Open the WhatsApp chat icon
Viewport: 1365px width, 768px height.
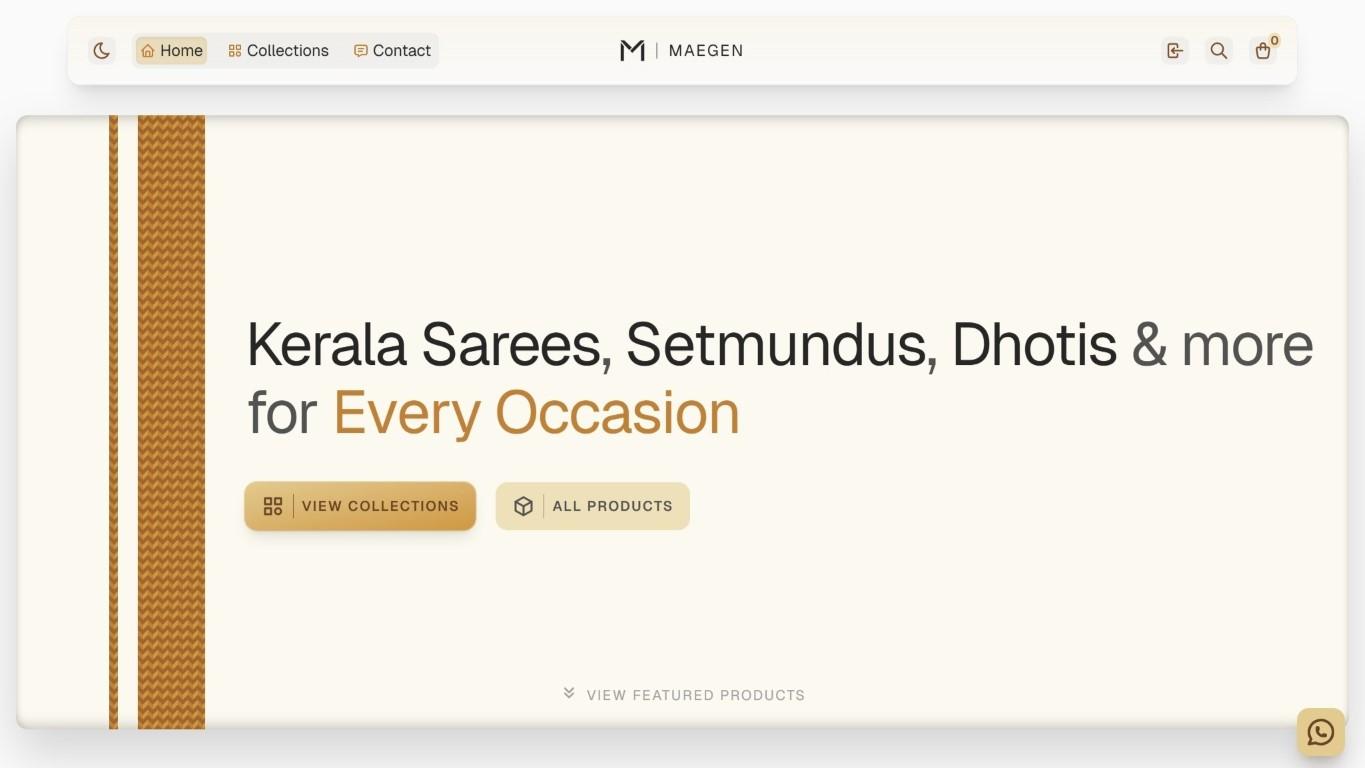(1320, 732)
